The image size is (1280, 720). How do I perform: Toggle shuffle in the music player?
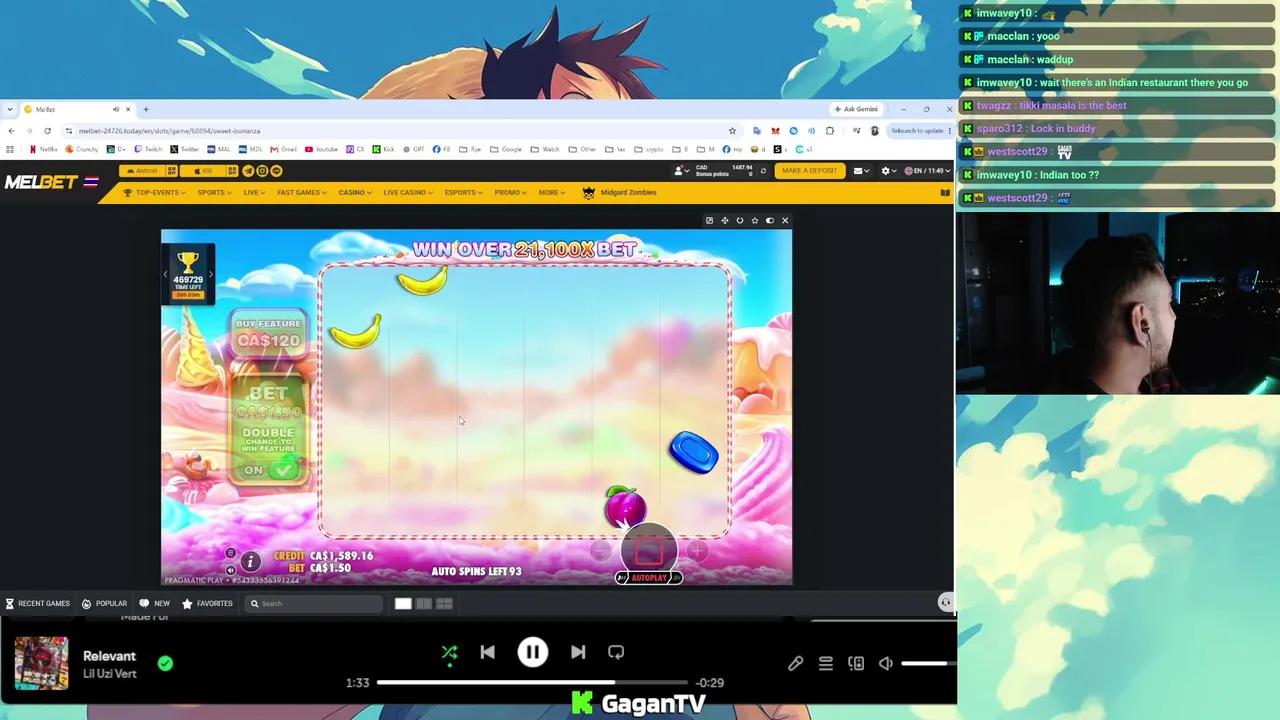pos(450,652)
